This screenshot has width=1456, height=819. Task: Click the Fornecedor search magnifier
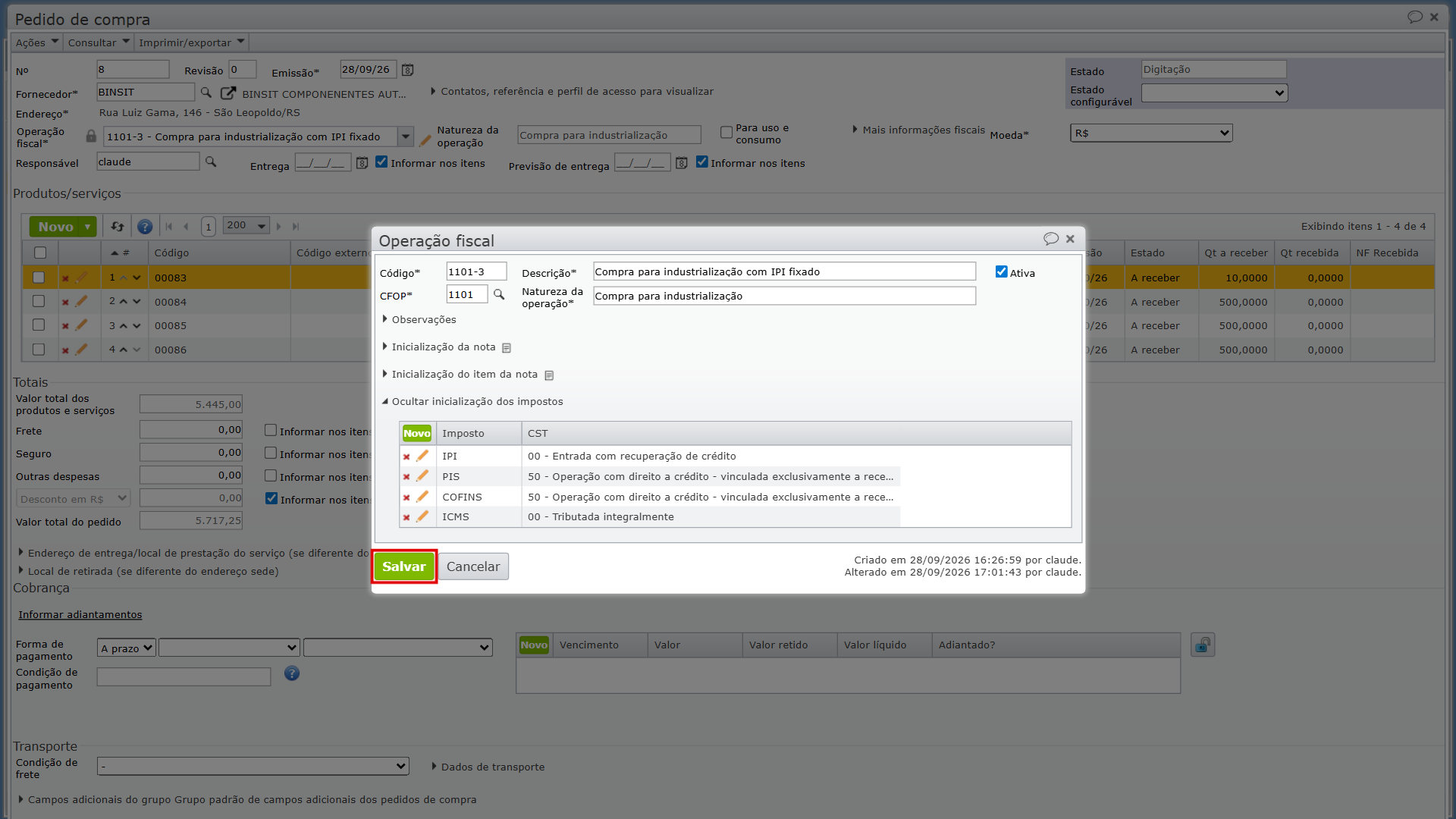[206, 93]
